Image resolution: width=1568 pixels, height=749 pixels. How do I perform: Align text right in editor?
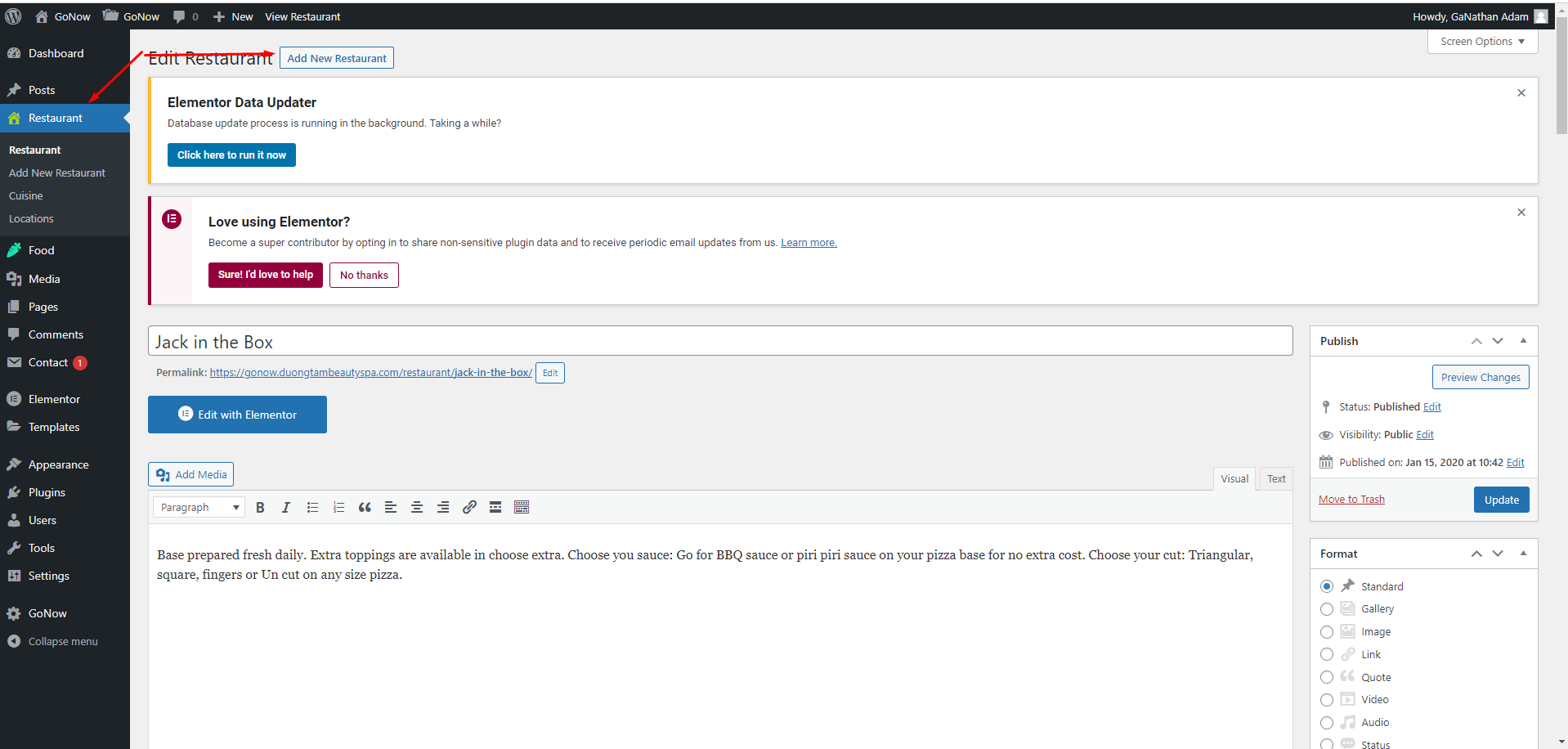pos(443,508)
